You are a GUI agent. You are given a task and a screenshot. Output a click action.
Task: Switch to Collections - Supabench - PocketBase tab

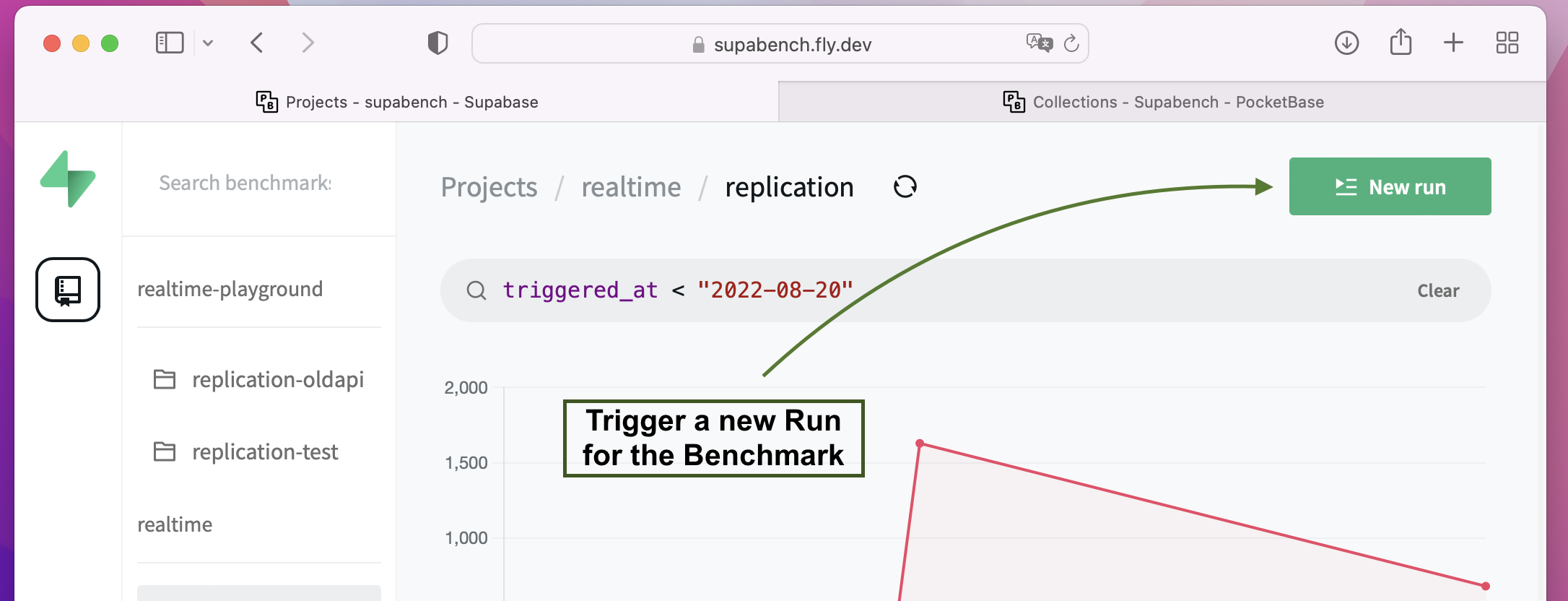1162,102
